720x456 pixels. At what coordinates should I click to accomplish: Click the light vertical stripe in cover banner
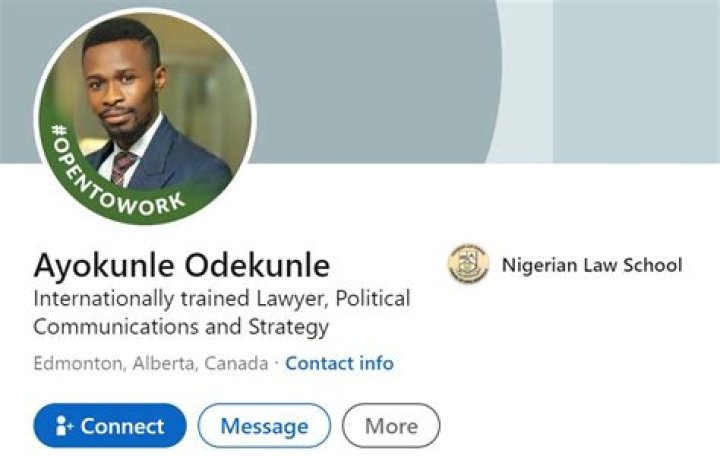526,80
